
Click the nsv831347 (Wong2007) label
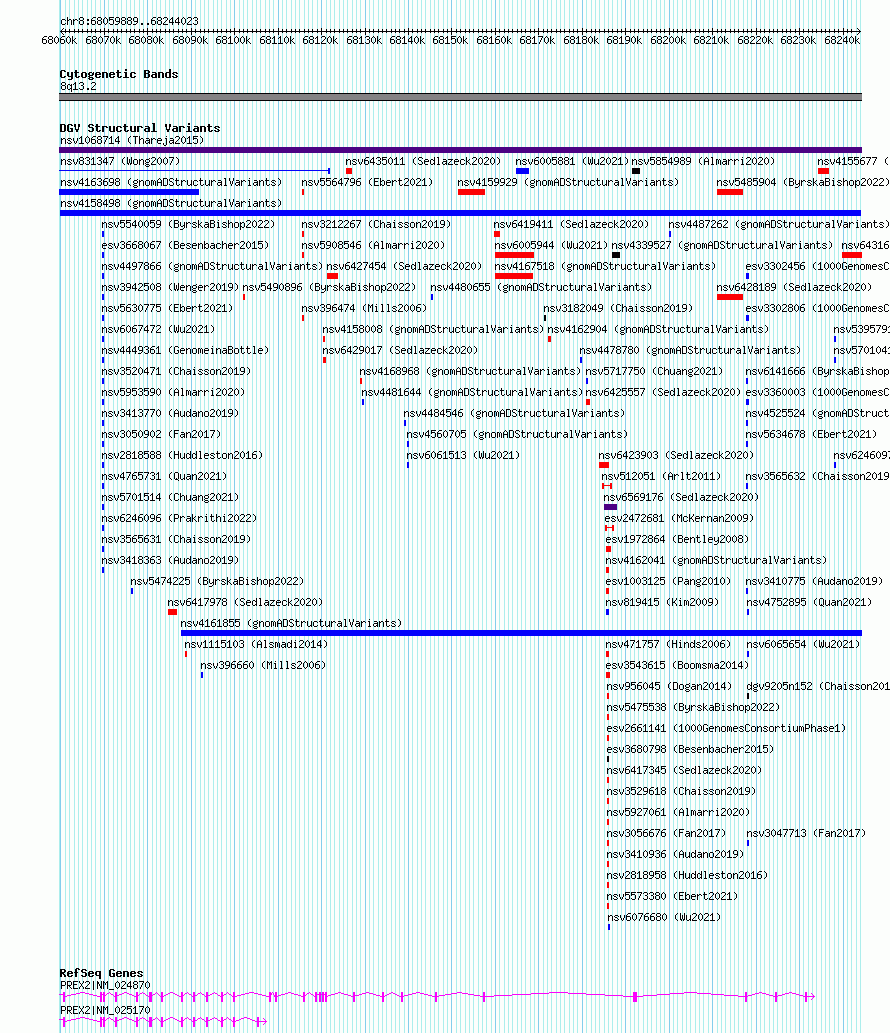pos(120,161)
